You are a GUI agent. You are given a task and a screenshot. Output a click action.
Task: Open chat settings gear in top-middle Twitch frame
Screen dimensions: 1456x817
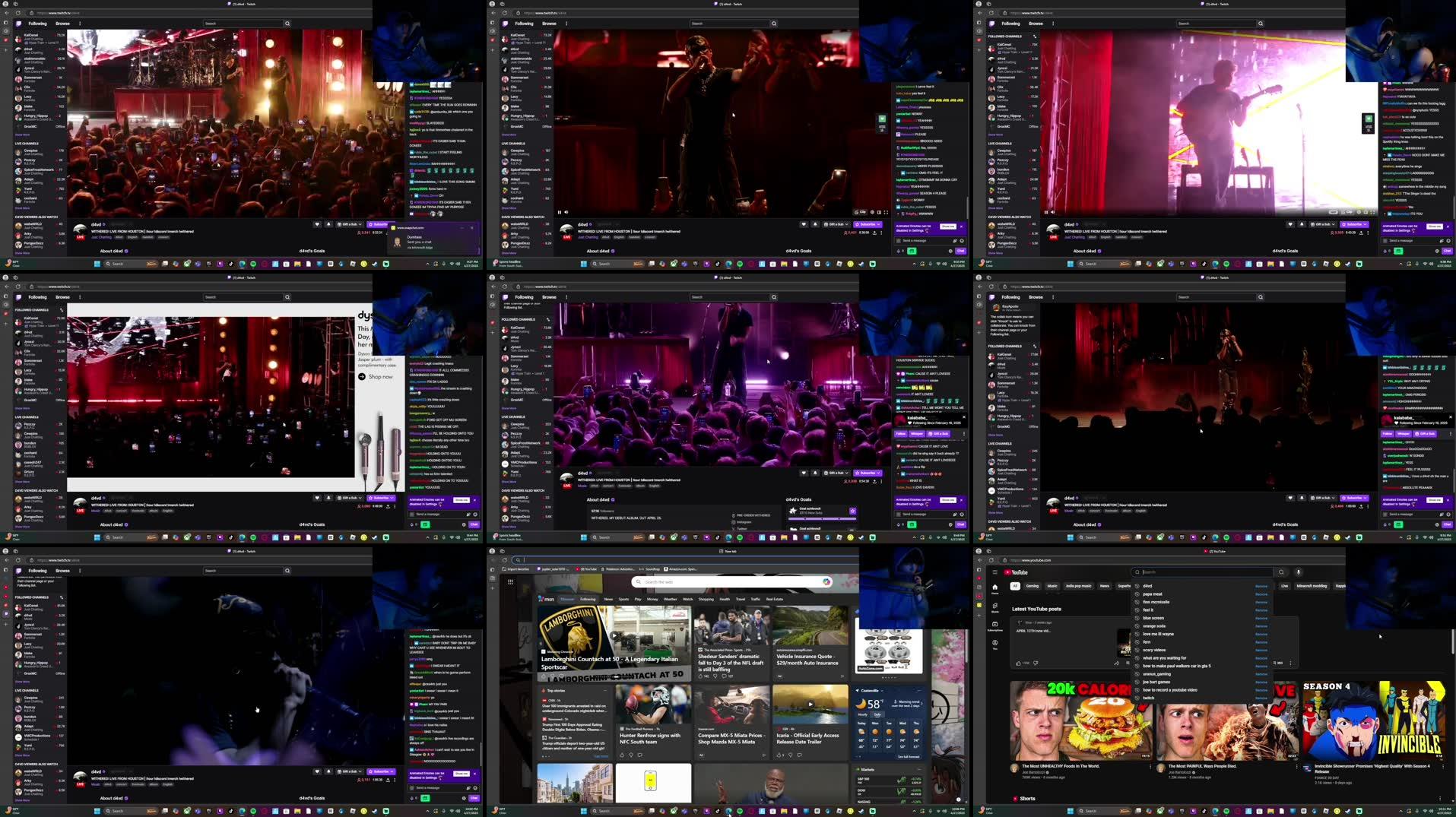coord(950,251)
